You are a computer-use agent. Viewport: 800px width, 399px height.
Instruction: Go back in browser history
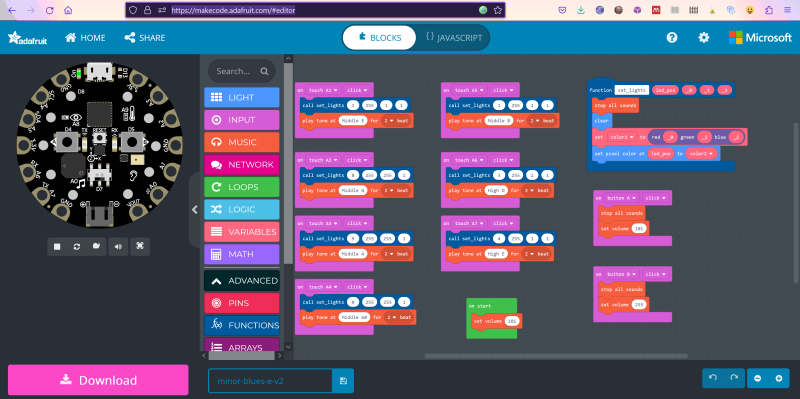(x=12, y=10)
